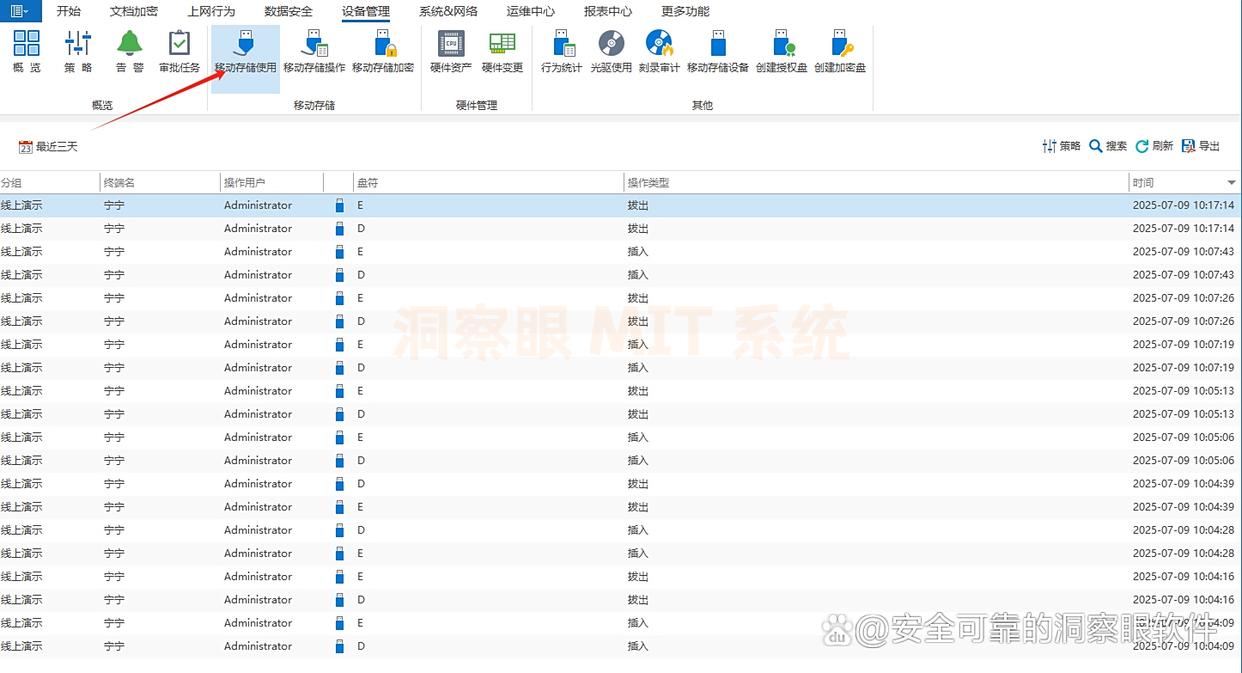Select the 移动存储加密 ribbon icon
Viewport: 1242px width, 673px height.
point(383,51)
